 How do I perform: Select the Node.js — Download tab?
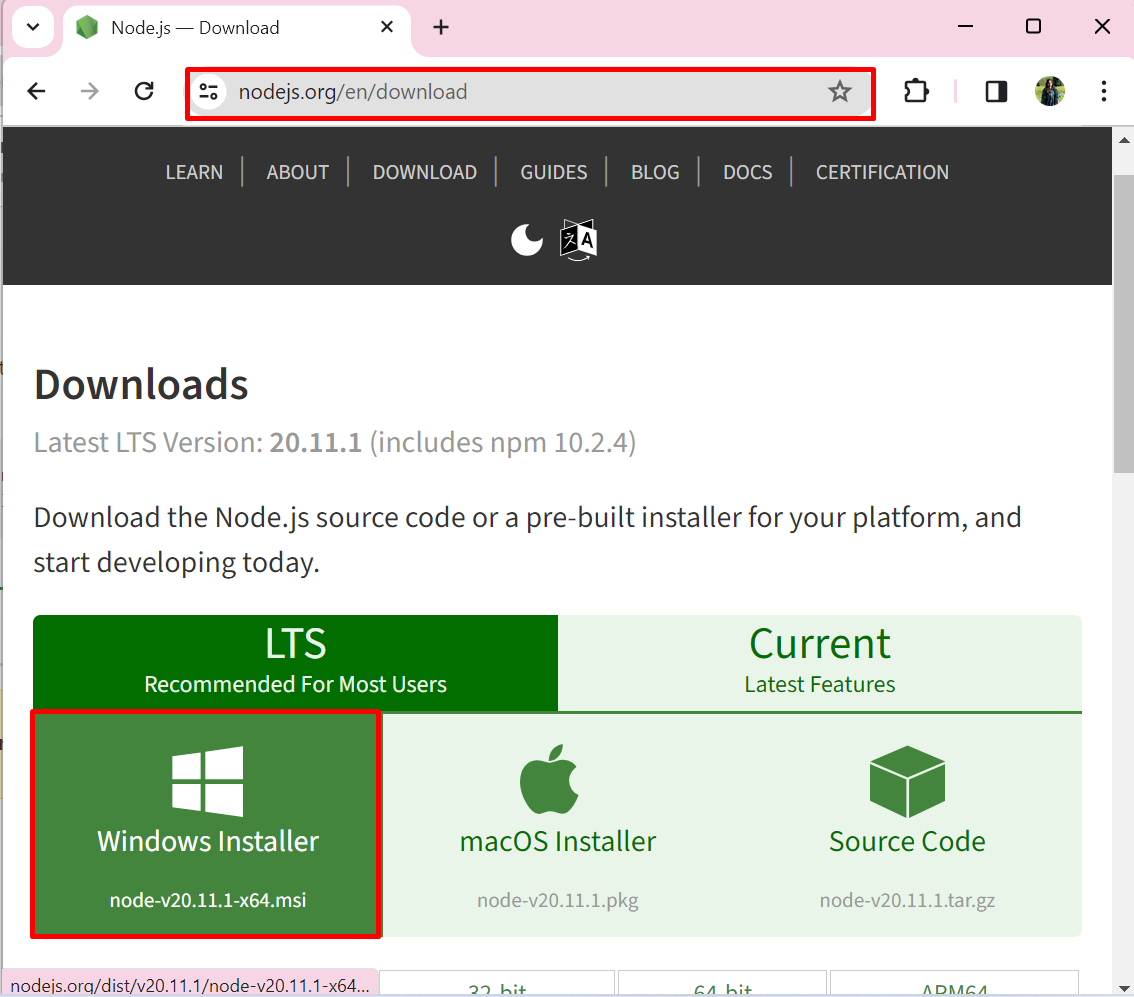[236, 28]
